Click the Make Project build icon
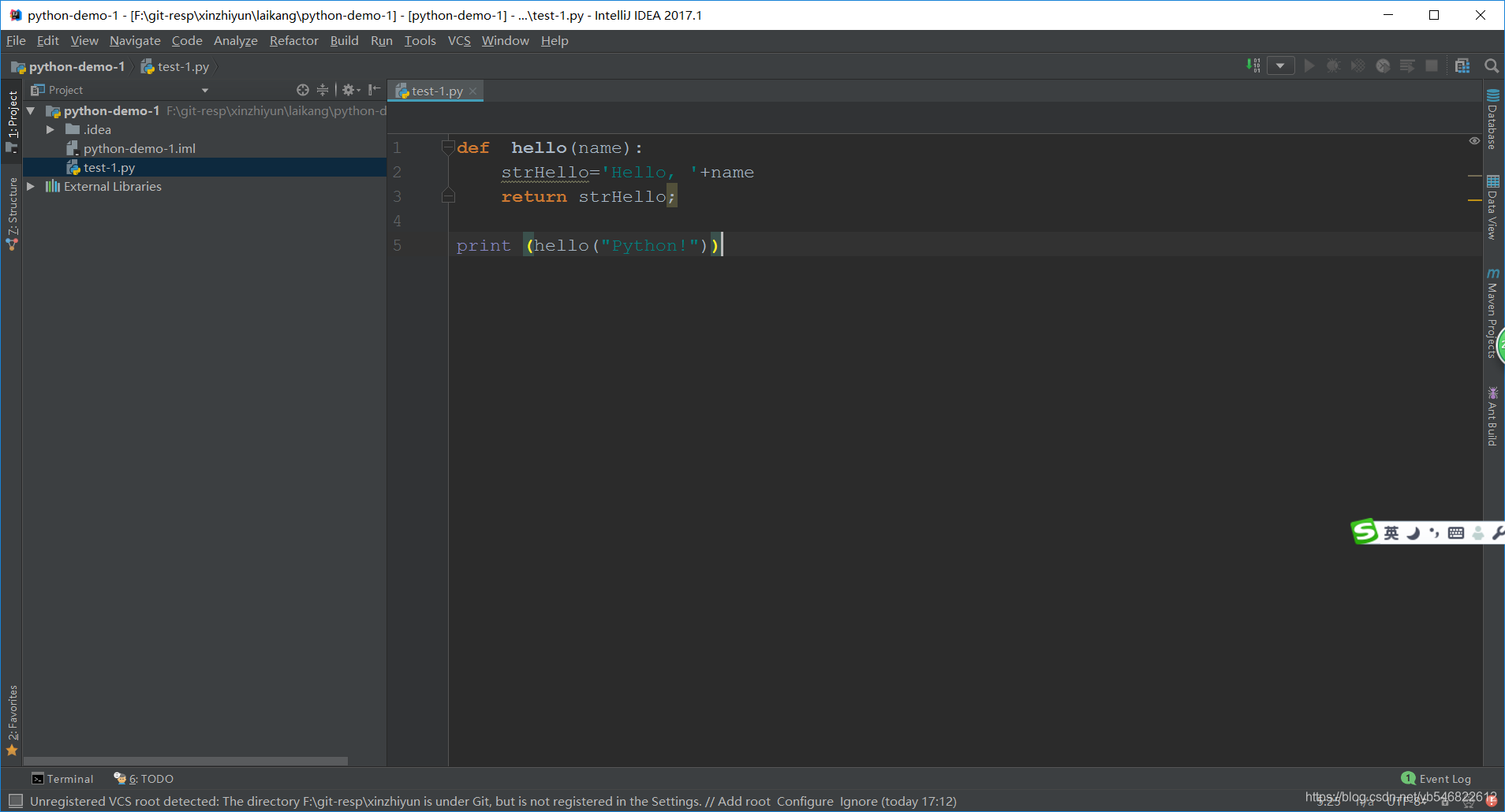Viewport: 1505px width, 812px height. point(1253,65)
